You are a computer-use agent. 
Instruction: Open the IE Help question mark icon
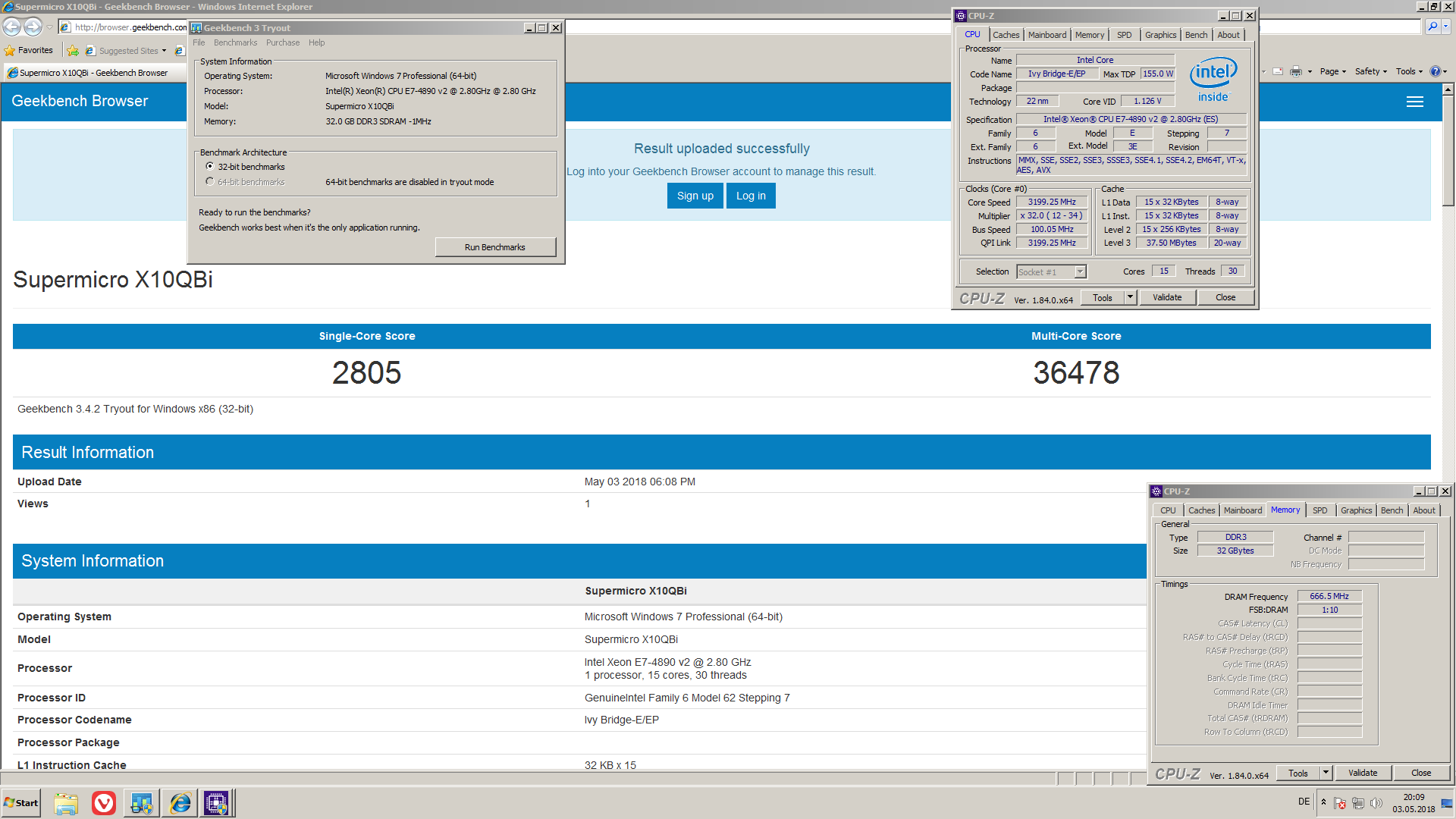[1435, 71]
